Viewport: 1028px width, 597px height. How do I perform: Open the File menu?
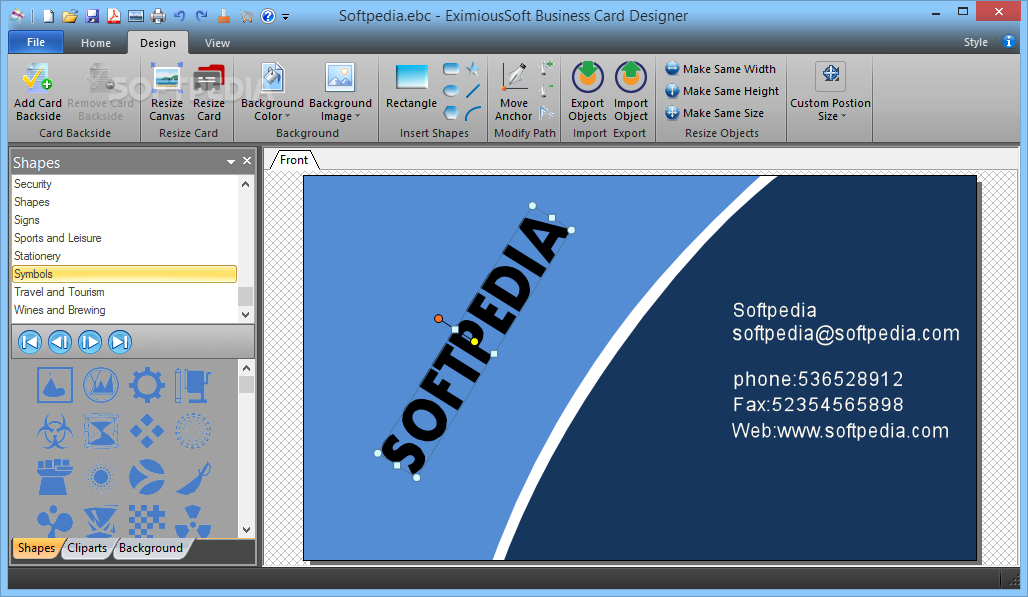coord(36,42)
